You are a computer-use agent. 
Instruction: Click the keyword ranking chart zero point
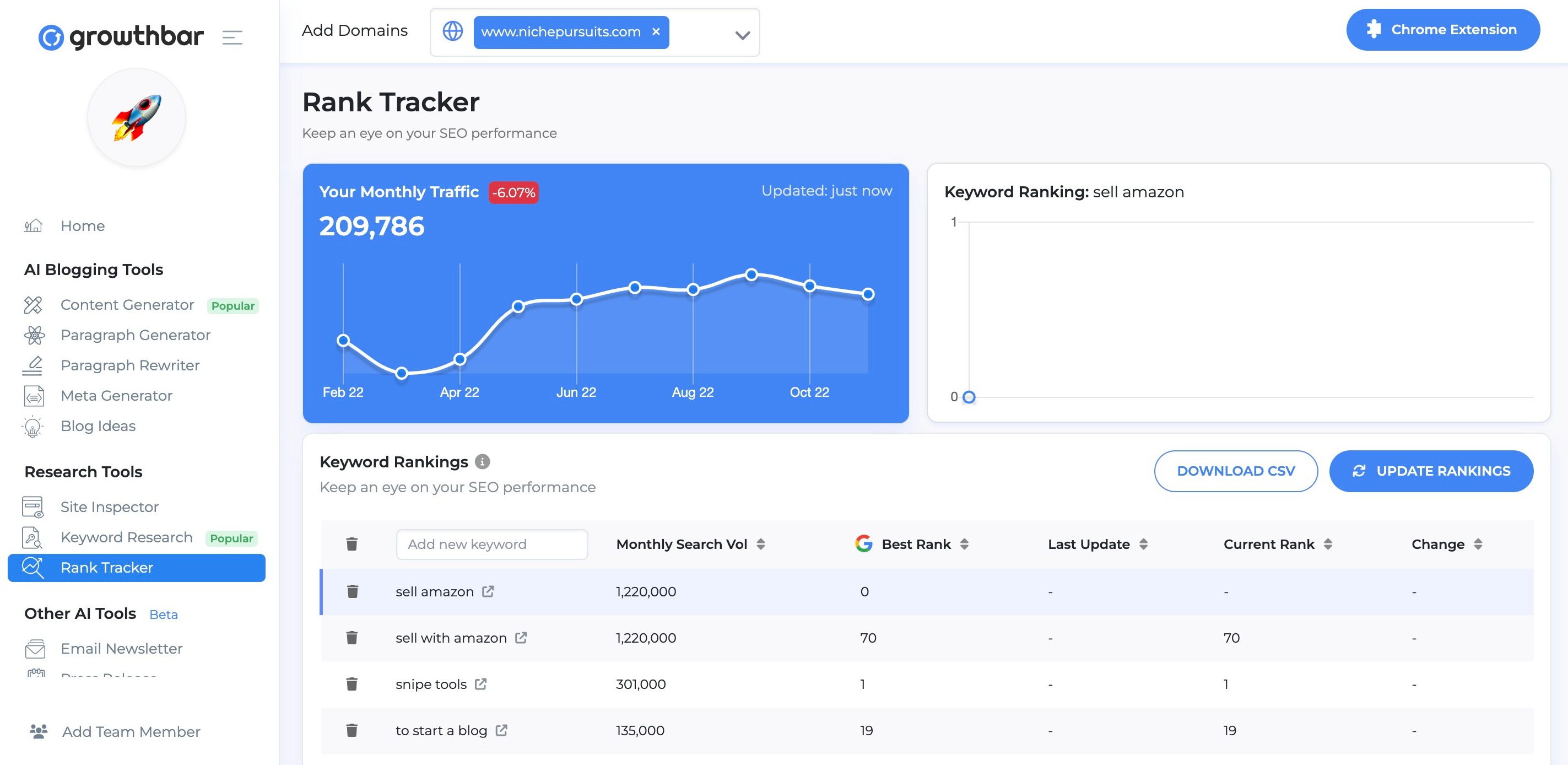click(969, 397)
